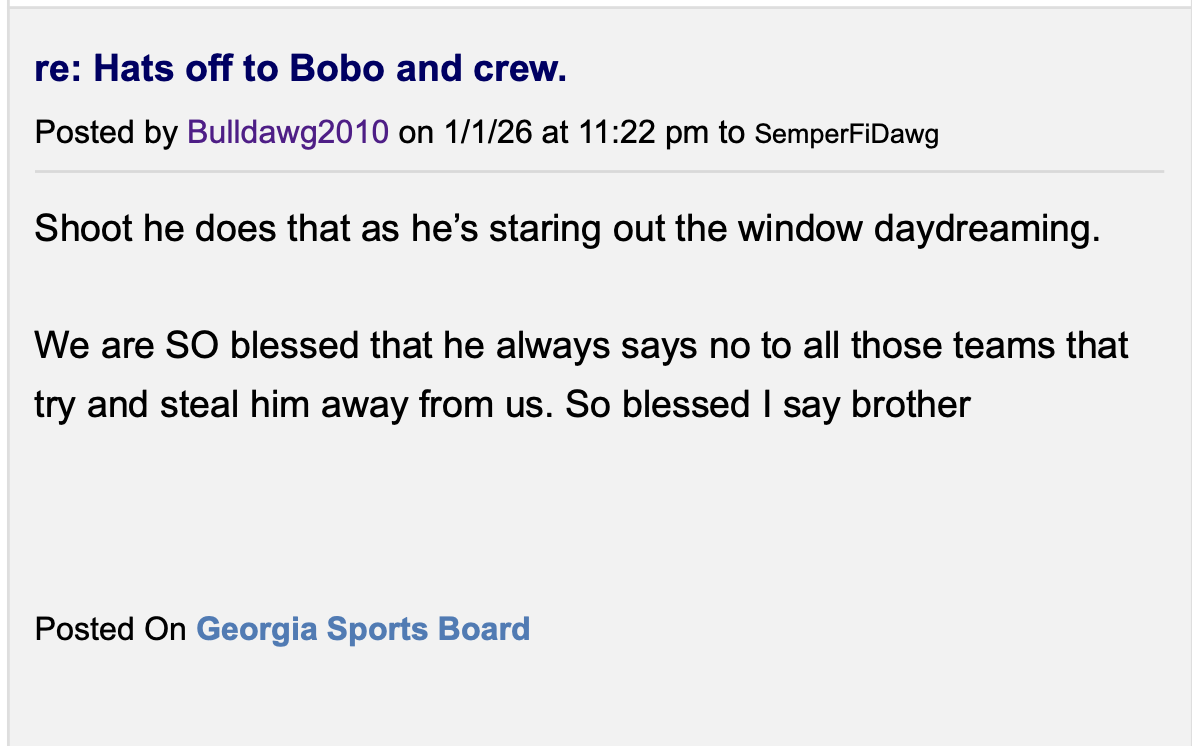
Task: Click 'Sports' in the board link
Action: (378, 629)
